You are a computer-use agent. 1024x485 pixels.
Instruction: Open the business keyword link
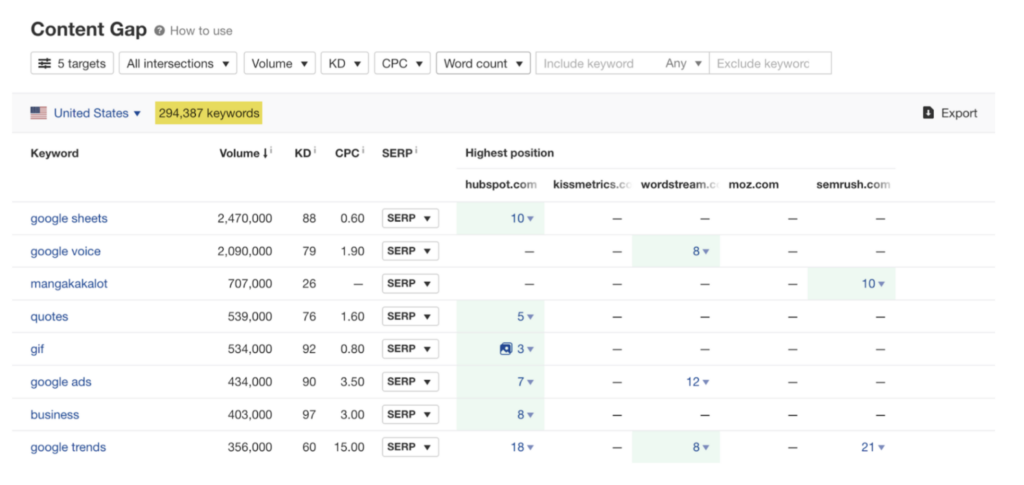[55, 415]
